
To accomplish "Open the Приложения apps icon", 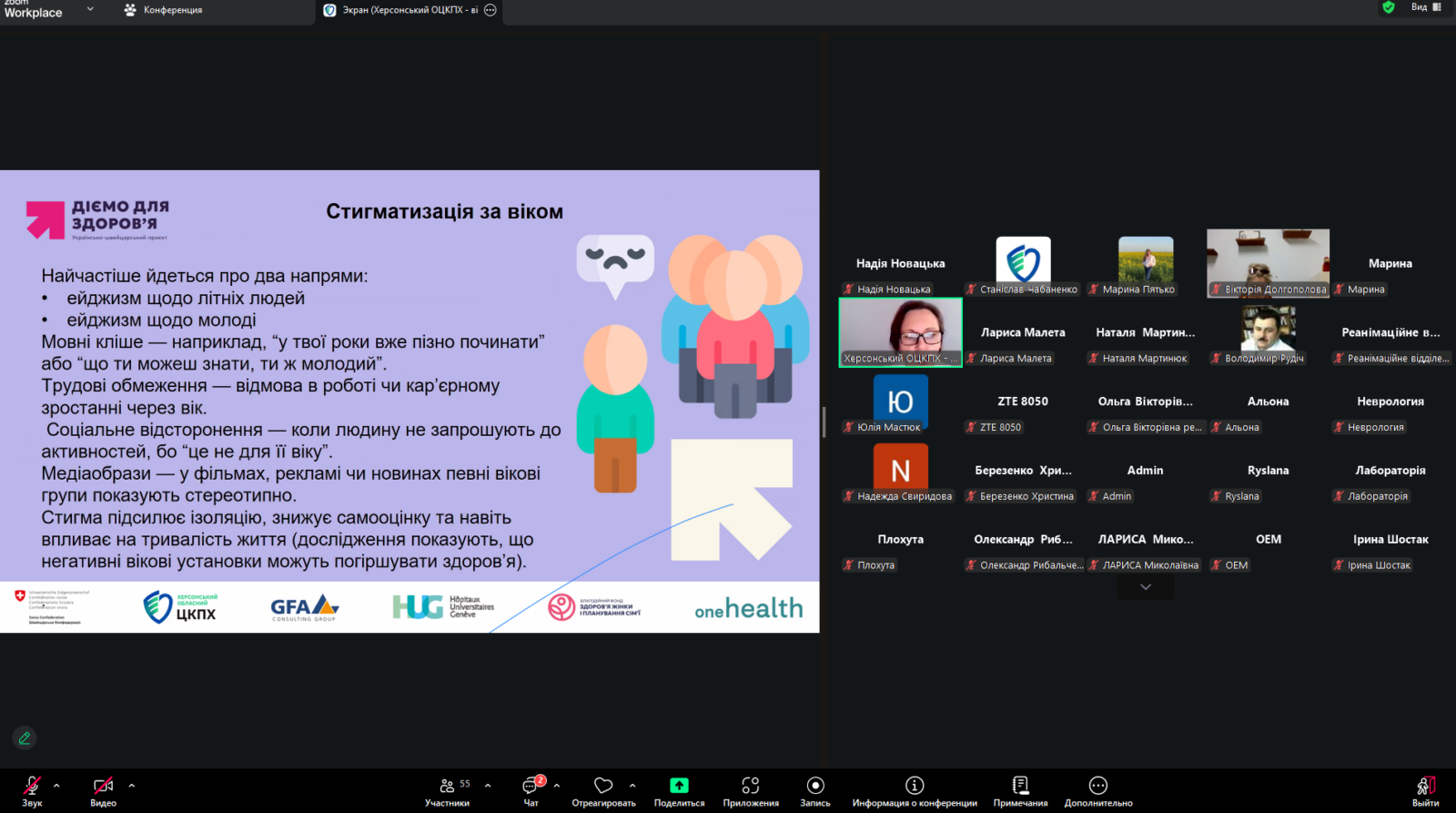I will [x=750, y=788].
